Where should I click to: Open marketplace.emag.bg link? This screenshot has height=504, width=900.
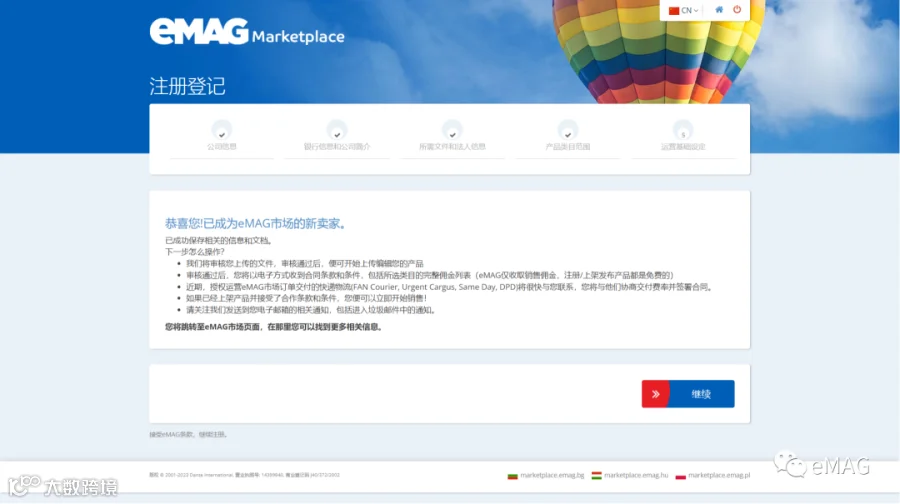point(552,475)
